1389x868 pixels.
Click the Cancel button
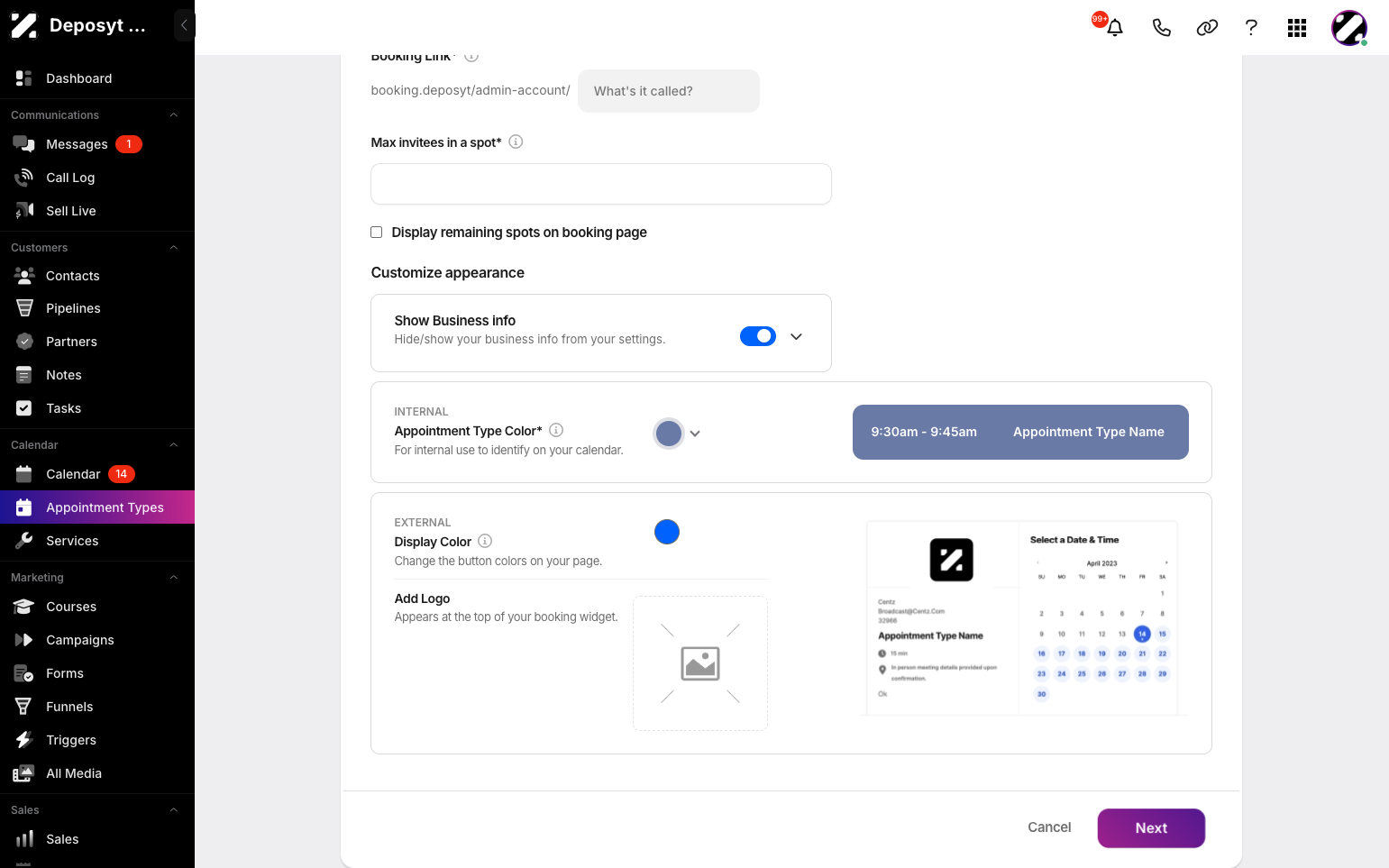1049,827
